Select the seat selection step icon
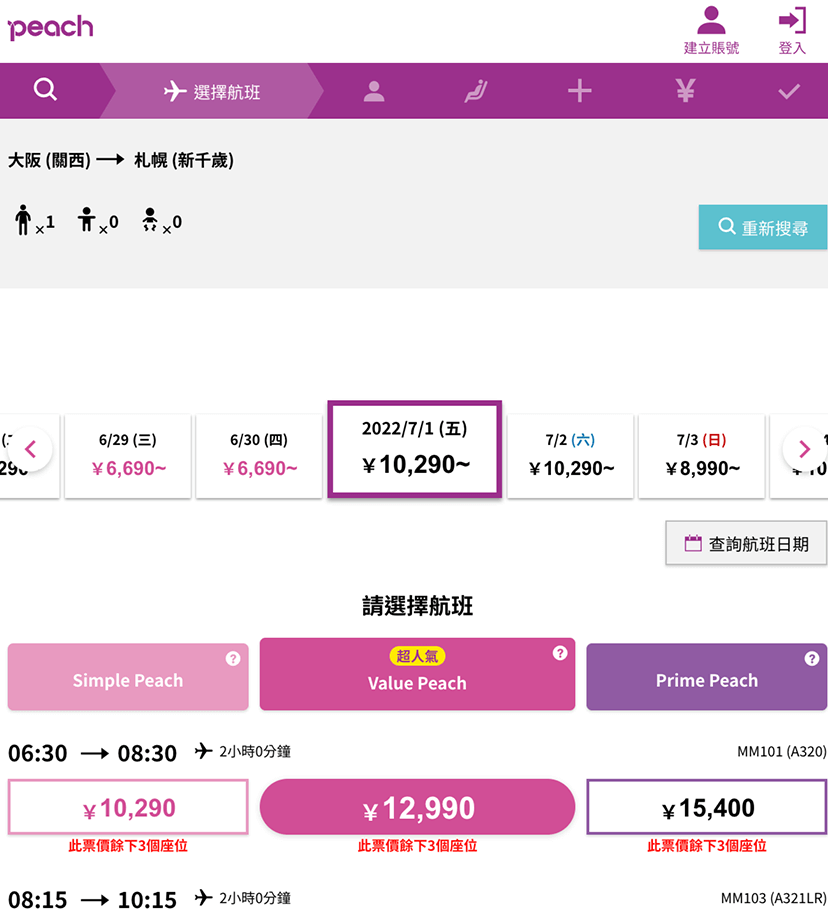Image resolution: width=828 pixels, height=915 pixels. pyautogui.click(x=476, y=91)
